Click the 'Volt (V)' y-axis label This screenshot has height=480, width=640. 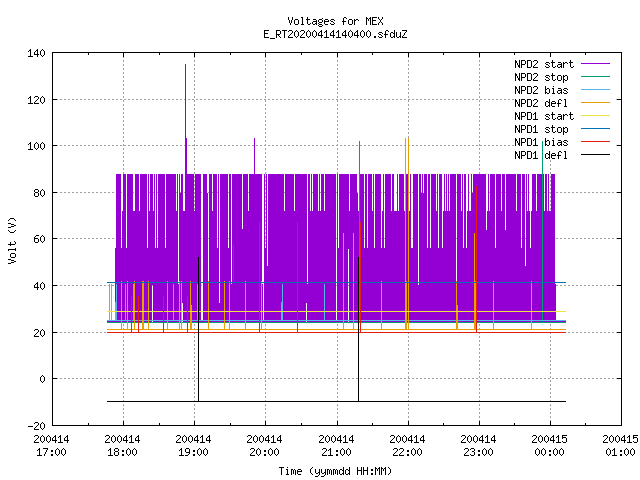click(x=13, y=240)
